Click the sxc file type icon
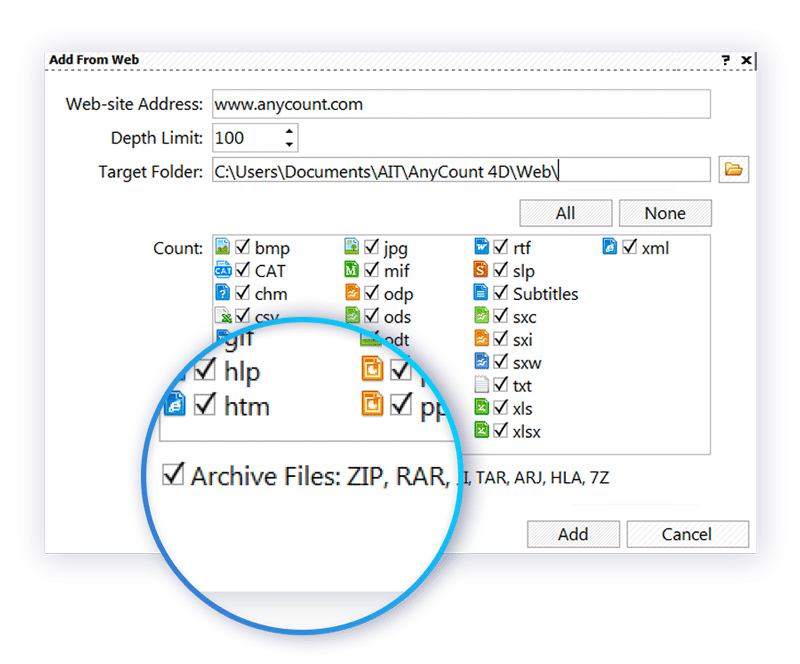The width and height of the screenshot is (800, 664). pos(481,315)
